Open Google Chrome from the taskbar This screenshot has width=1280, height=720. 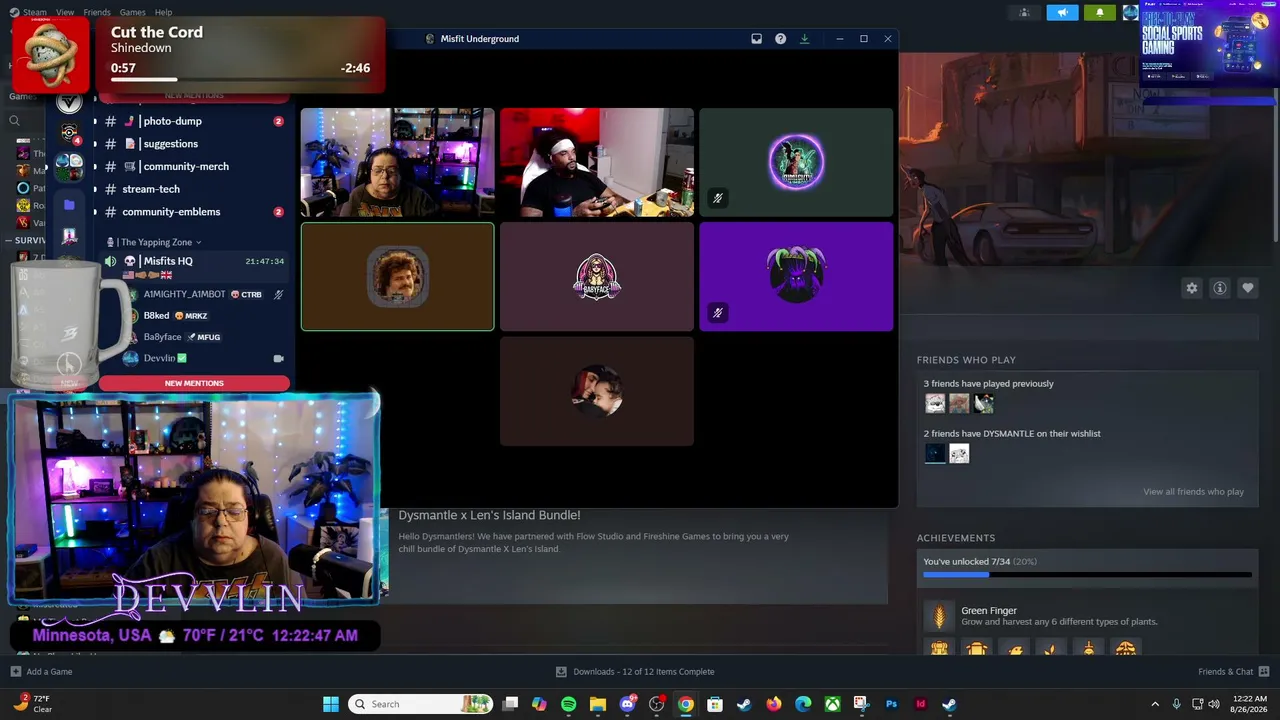click(x=685, y=704)
